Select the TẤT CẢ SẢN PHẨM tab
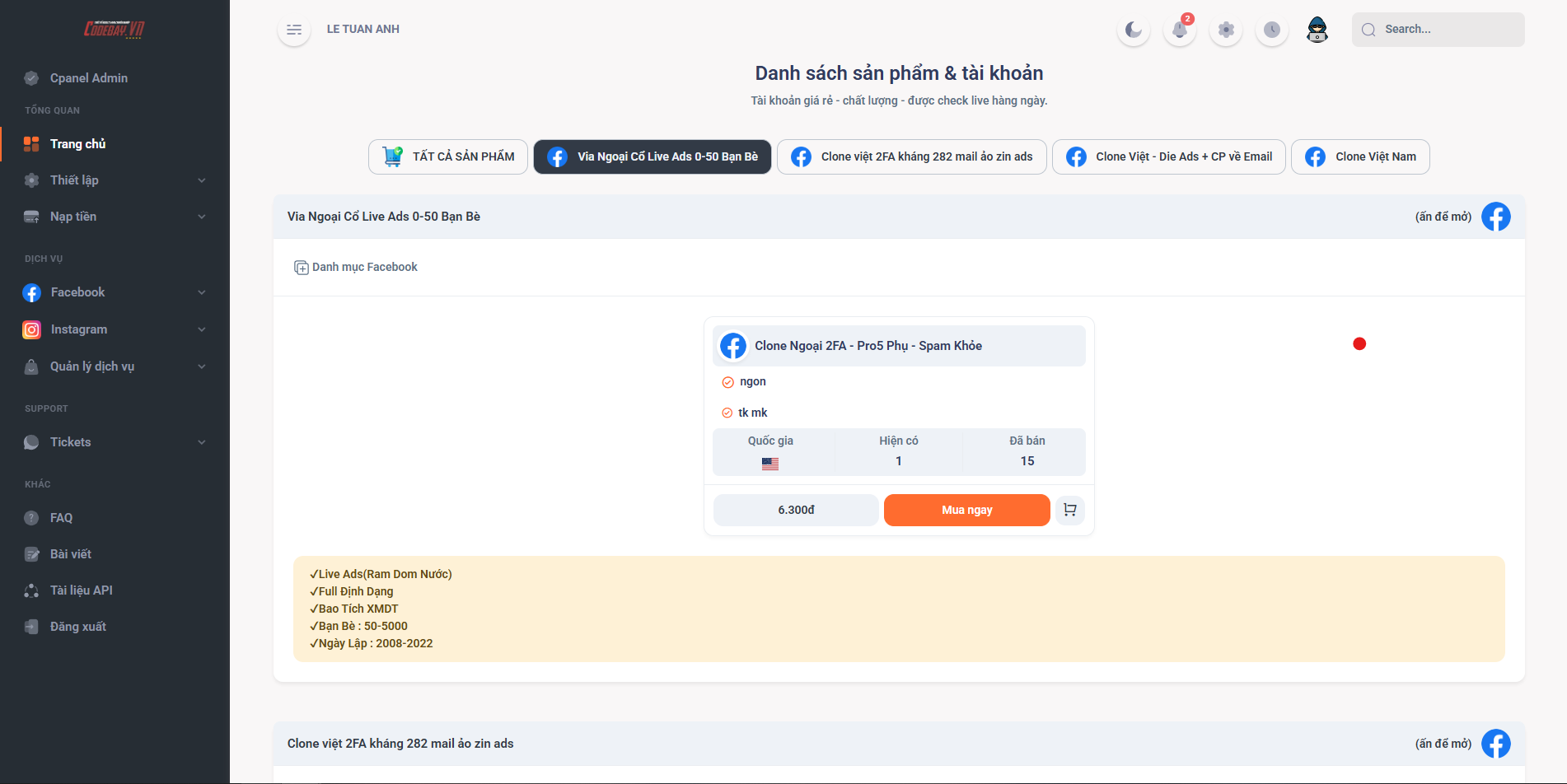The height and width of the screenshot is (784, 1567). (x=448, y=156)
